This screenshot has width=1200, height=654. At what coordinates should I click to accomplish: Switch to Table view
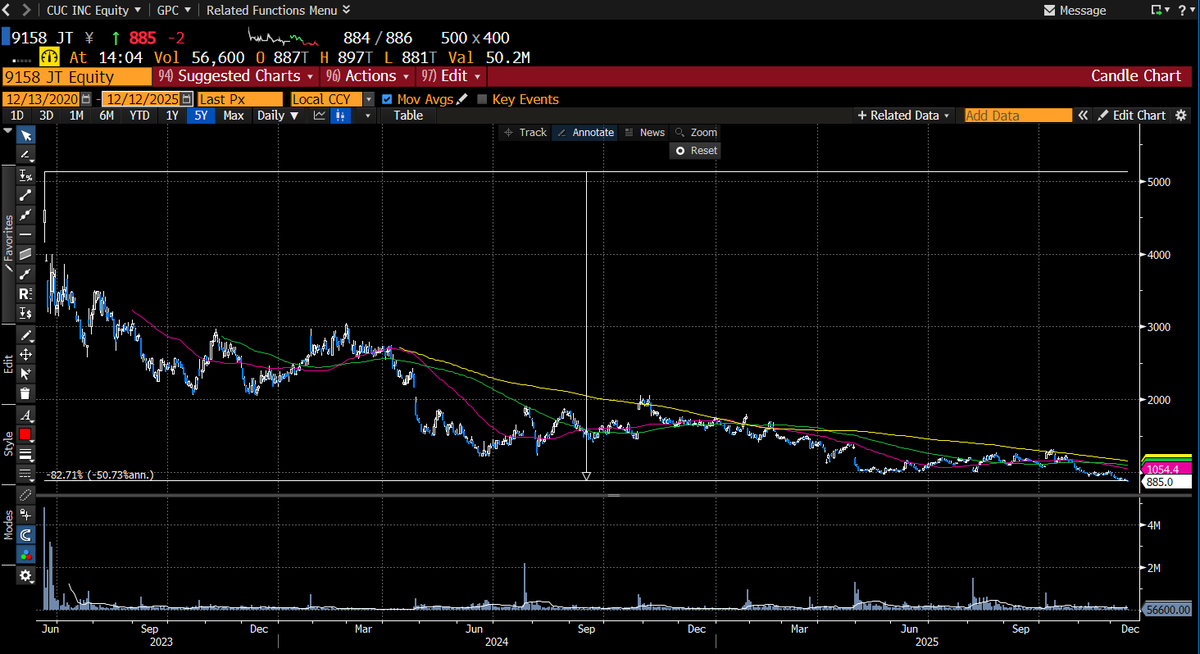(408, 115)
